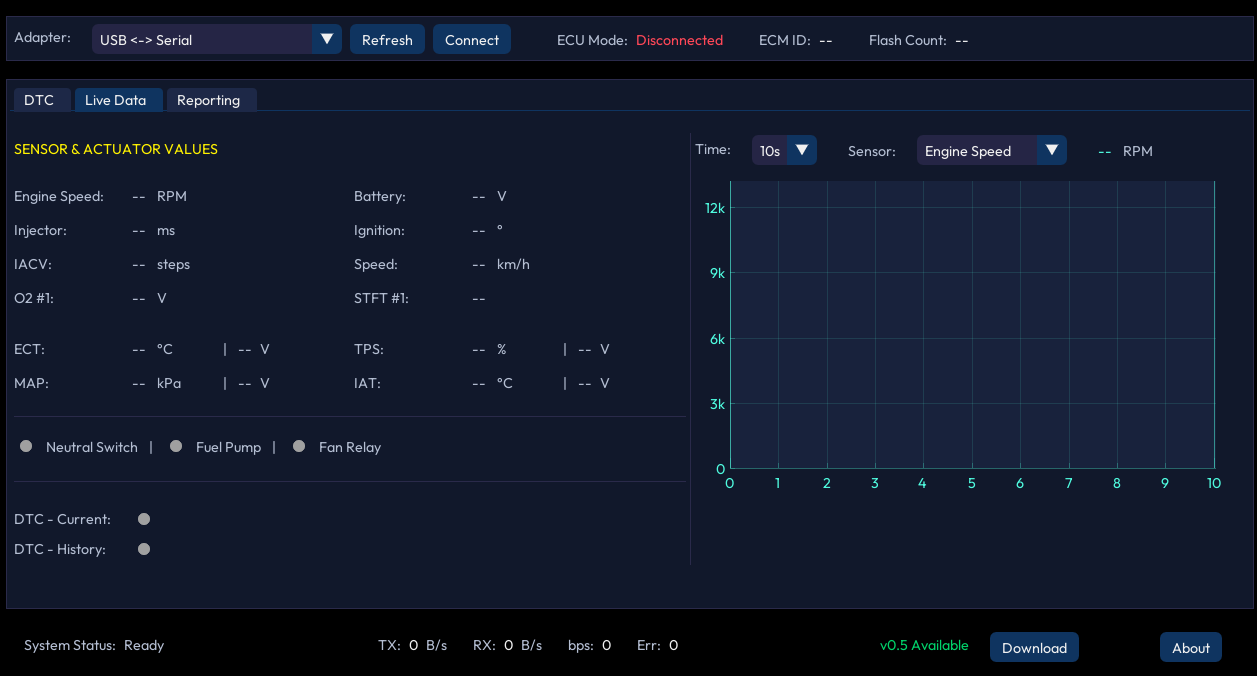The width and height of the screenshot is (1257, 676).
Task: Click the ECT: label
Action: (30, 349)
